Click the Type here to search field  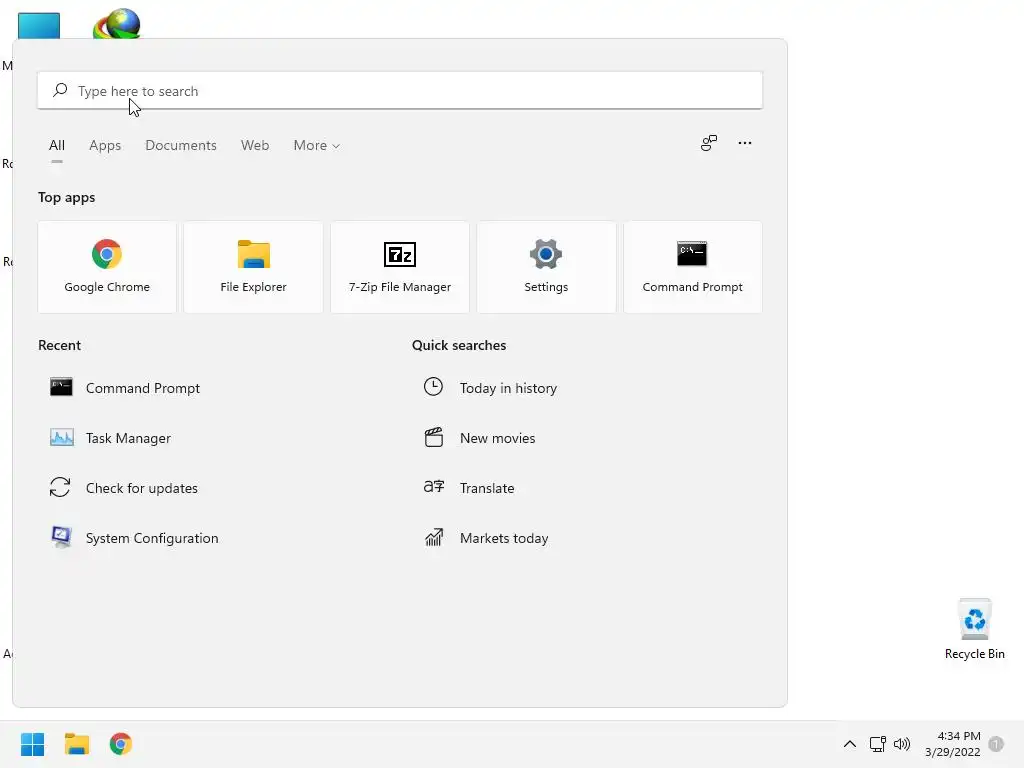pyautogui.click(x=400, y=90)
